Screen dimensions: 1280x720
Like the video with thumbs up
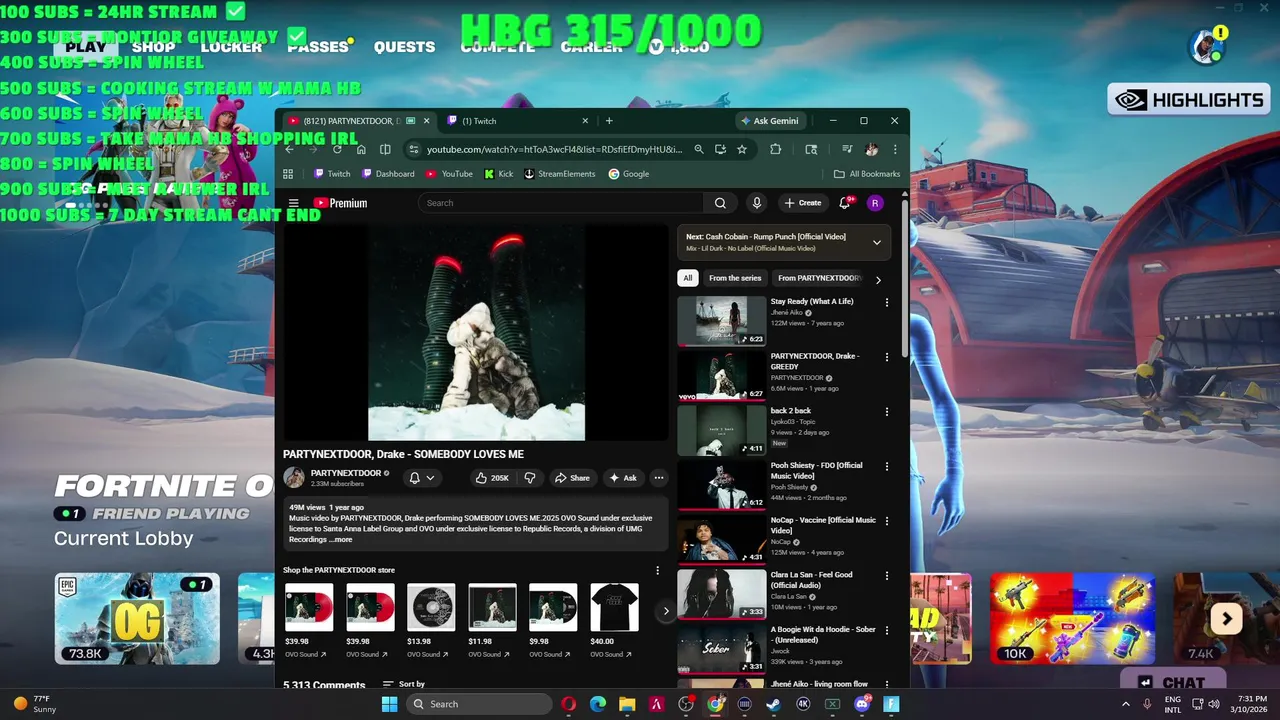[x=492, y=478]
